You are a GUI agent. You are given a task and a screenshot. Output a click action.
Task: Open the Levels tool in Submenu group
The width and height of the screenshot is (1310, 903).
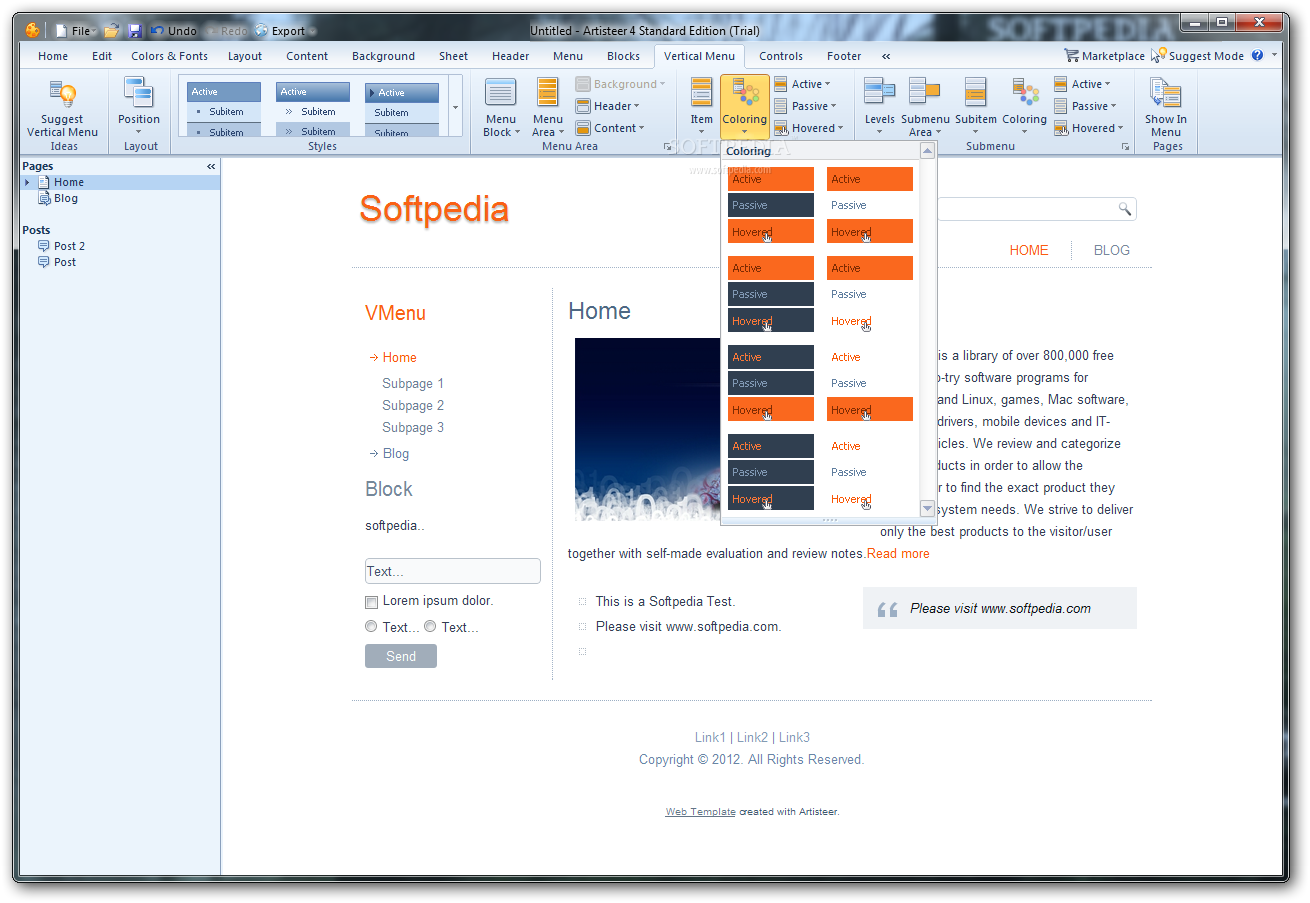[x=879, y=107]
